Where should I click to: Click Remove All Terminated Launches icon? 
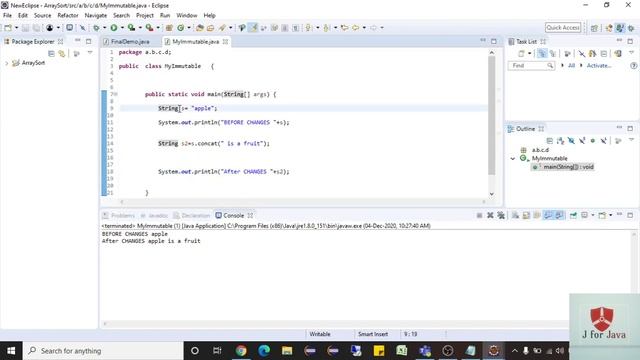coord(501,215)
